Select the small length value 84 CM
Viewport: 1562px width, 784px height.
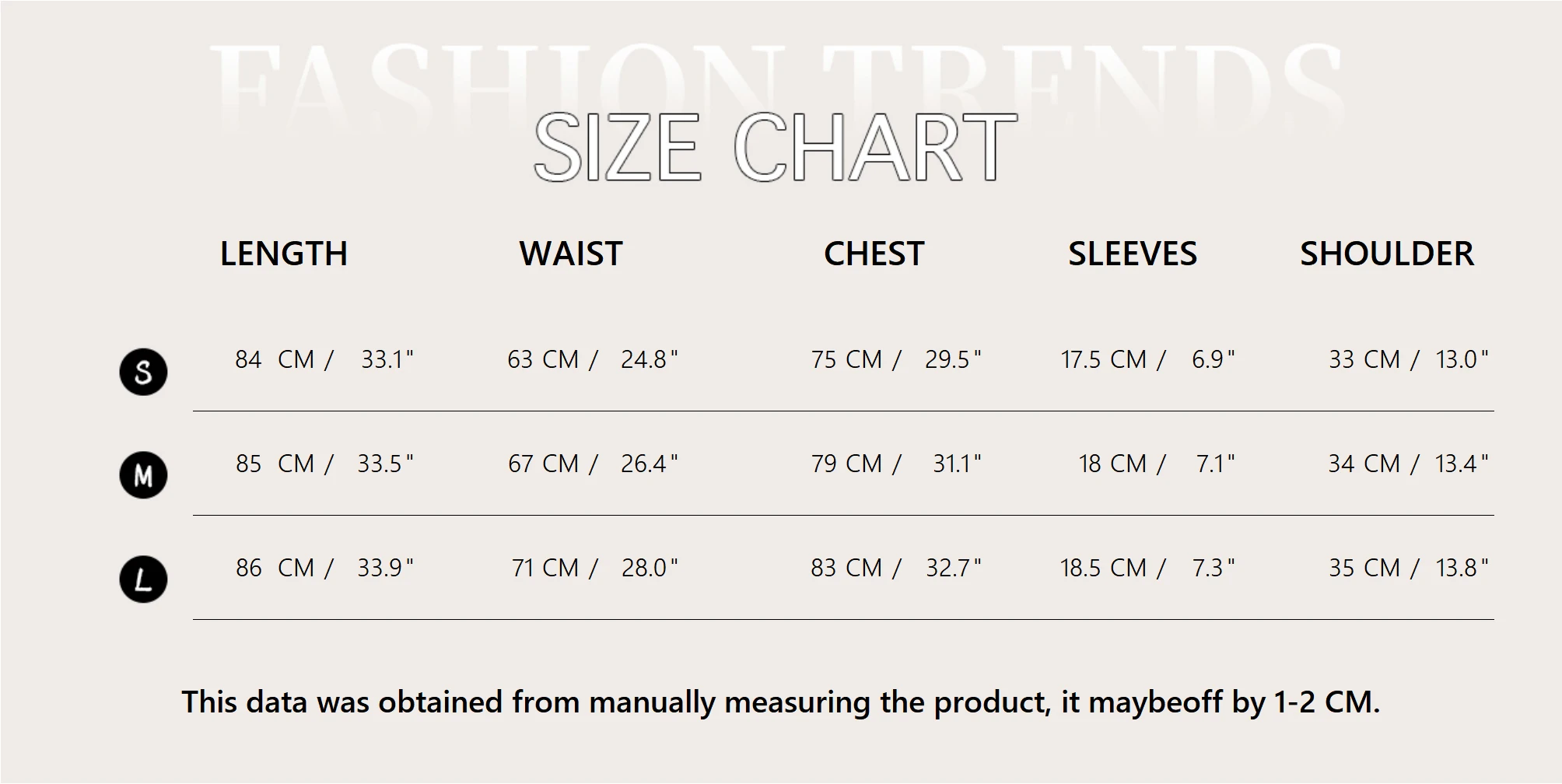click(x=275, y=359)
